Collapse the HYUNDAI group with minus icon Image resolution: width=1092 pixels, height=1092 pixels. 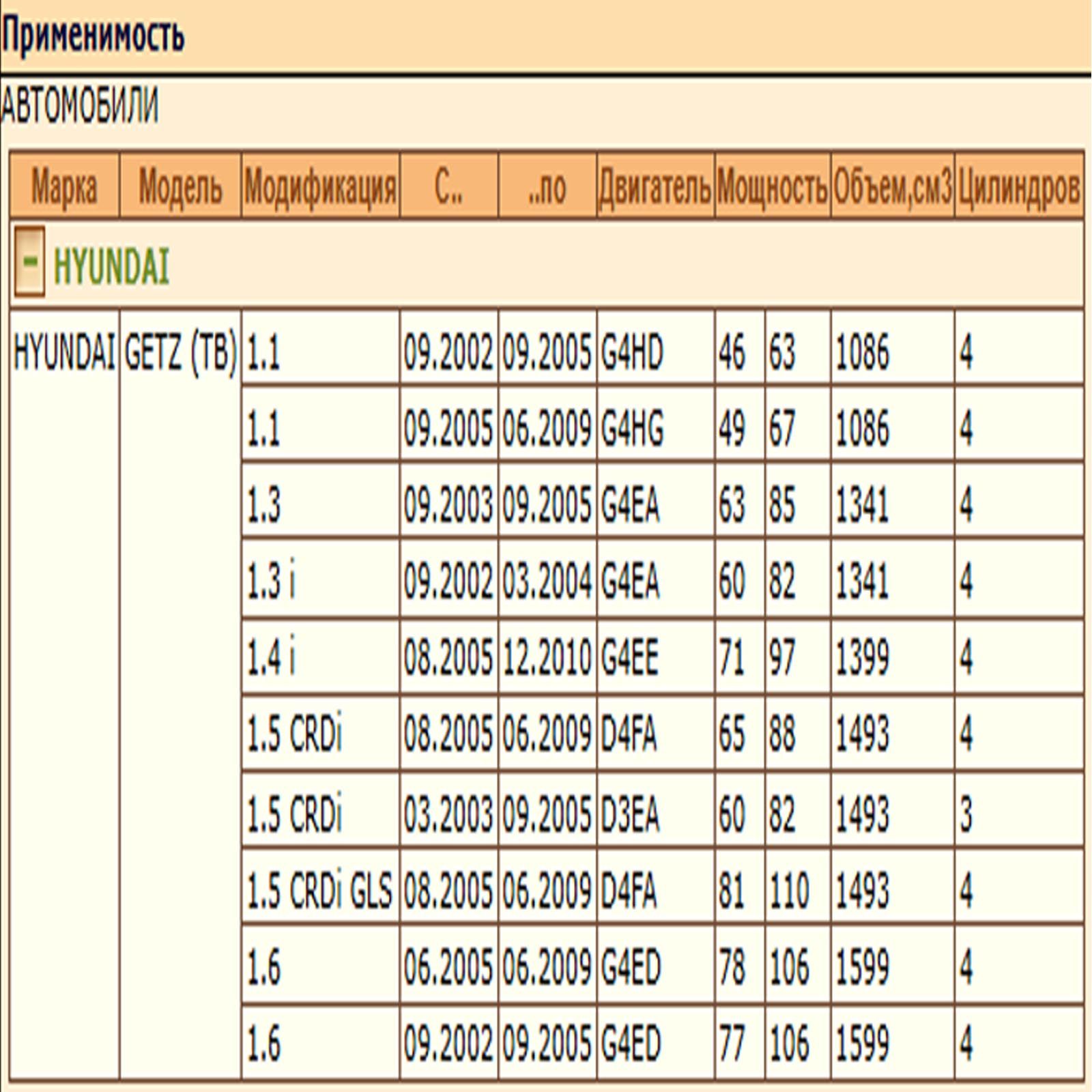coord(29,262)
